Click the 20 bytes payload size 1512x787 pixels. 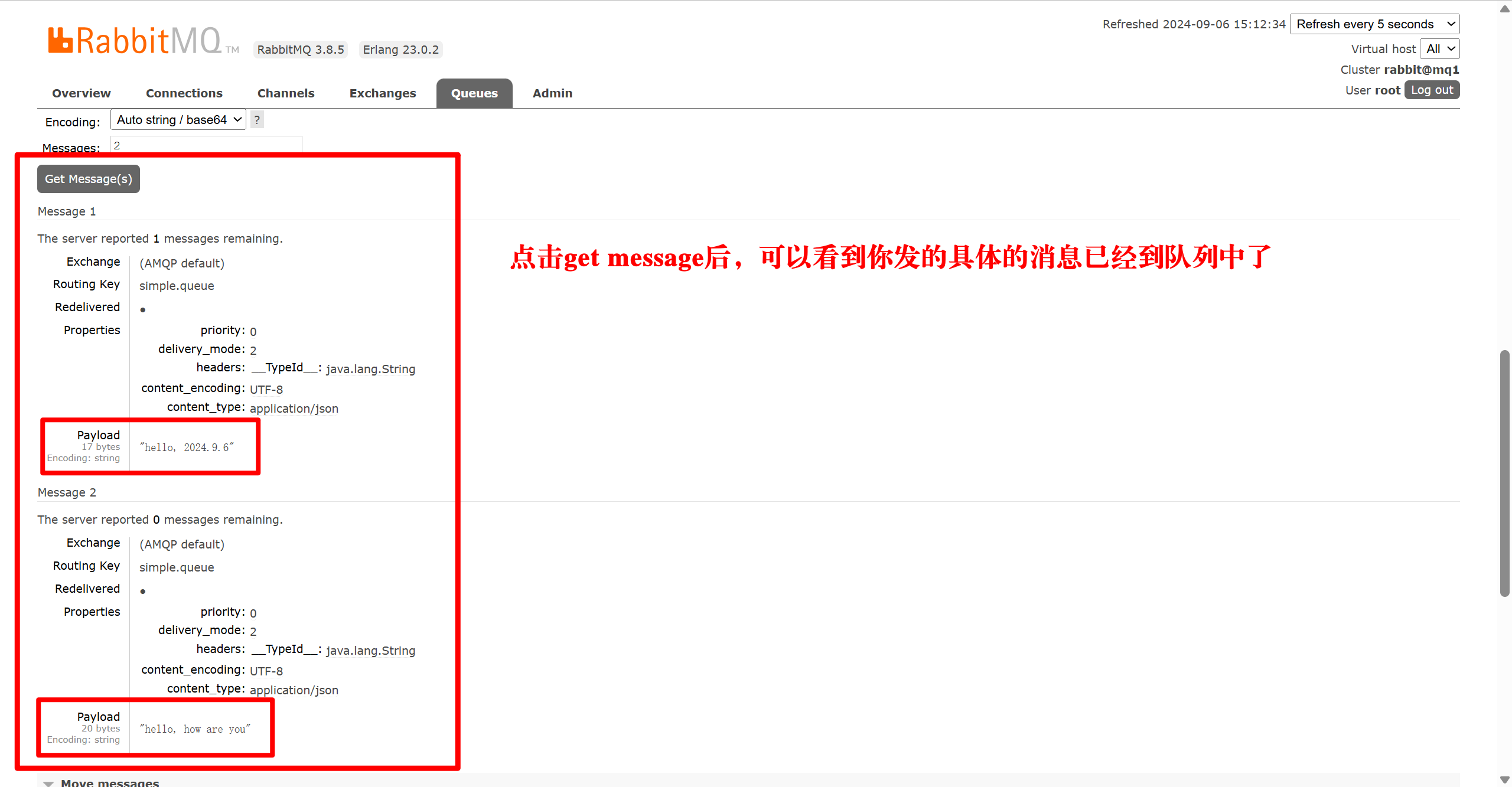click(100, 729)
